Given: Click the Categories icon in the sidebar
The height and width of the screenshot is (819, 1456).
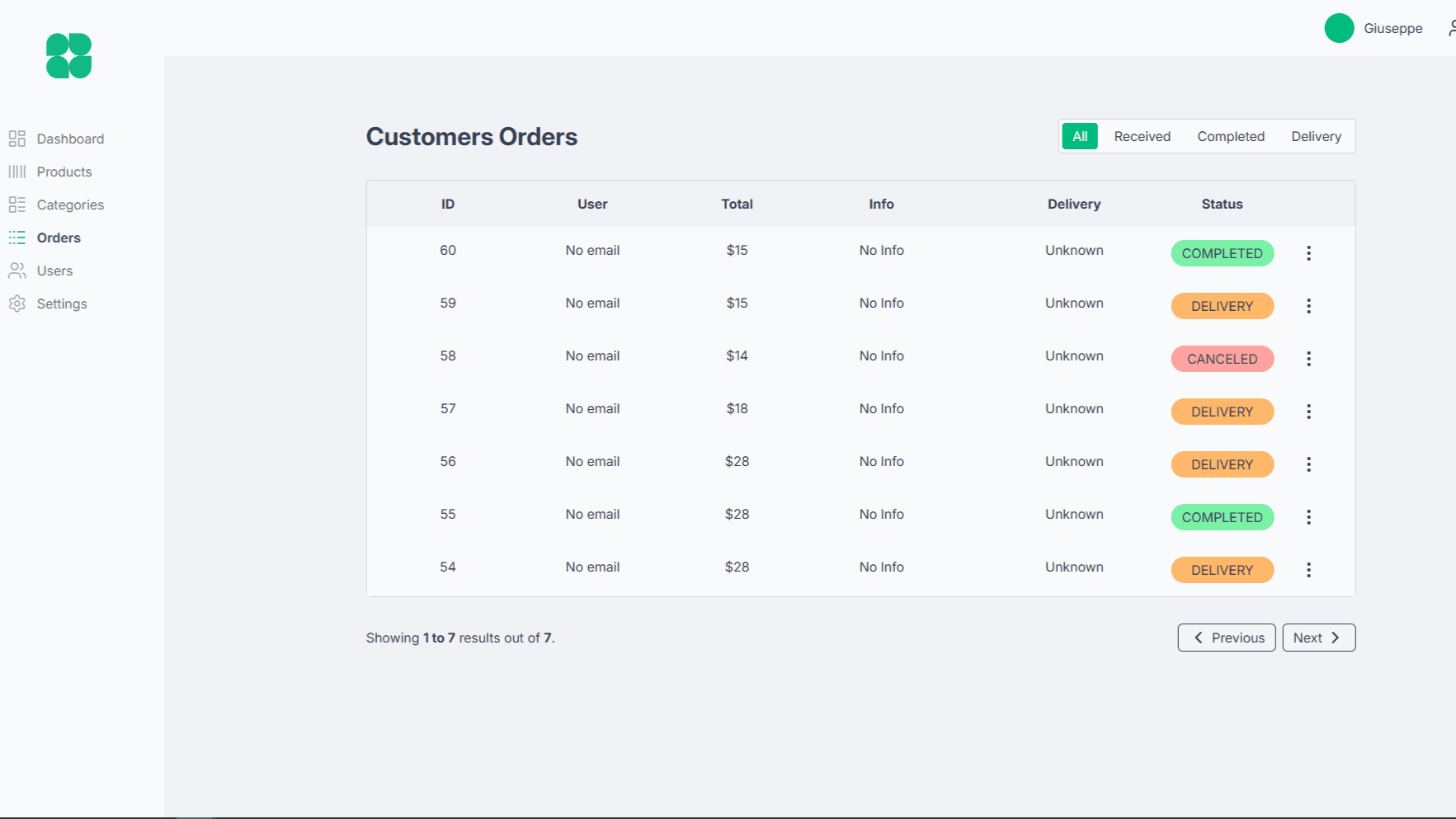Looking at the screenshot, I should [17, 205].
